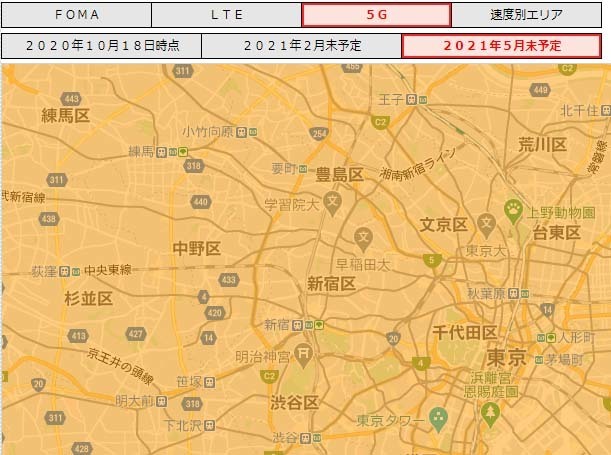Click the 中野区 ward label

tap(197, 249)
